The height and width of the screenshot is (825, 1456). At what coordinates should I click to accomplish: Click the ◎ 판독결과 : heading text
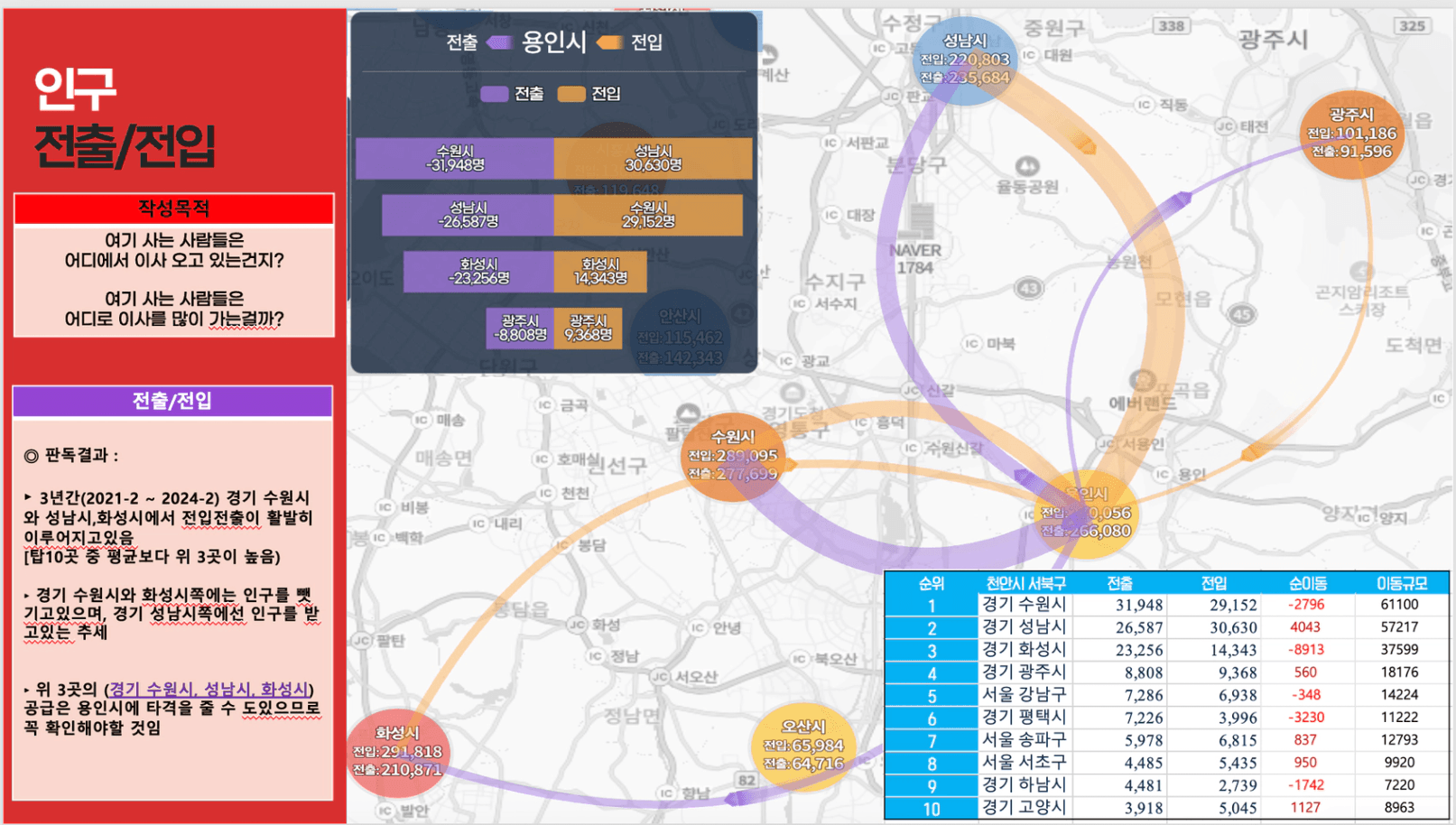[71, 456]
